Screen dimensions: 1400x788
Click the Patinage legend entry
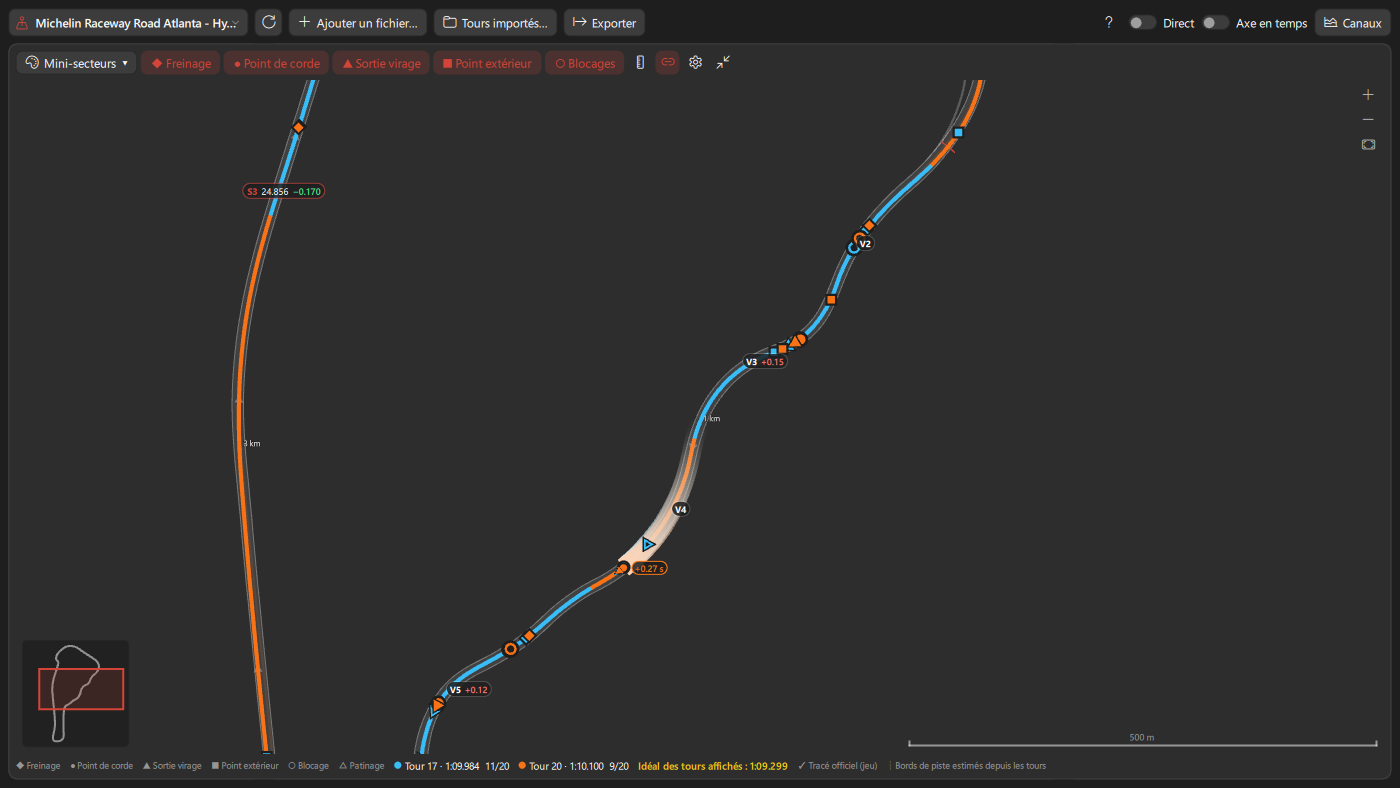pos(362,766)
